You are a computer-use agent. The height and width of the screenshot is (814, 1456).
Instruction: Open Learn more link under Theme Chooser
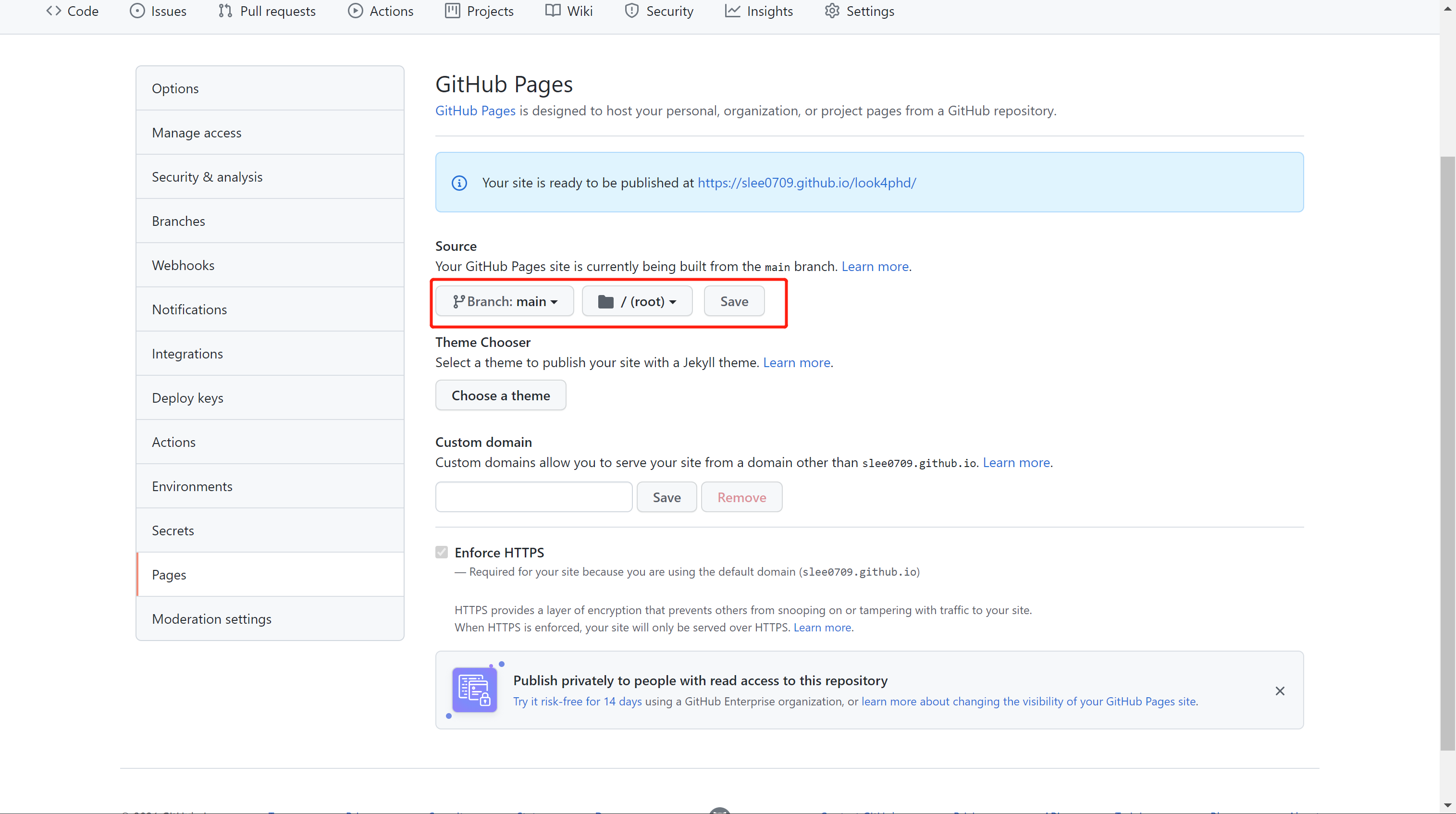796,362
